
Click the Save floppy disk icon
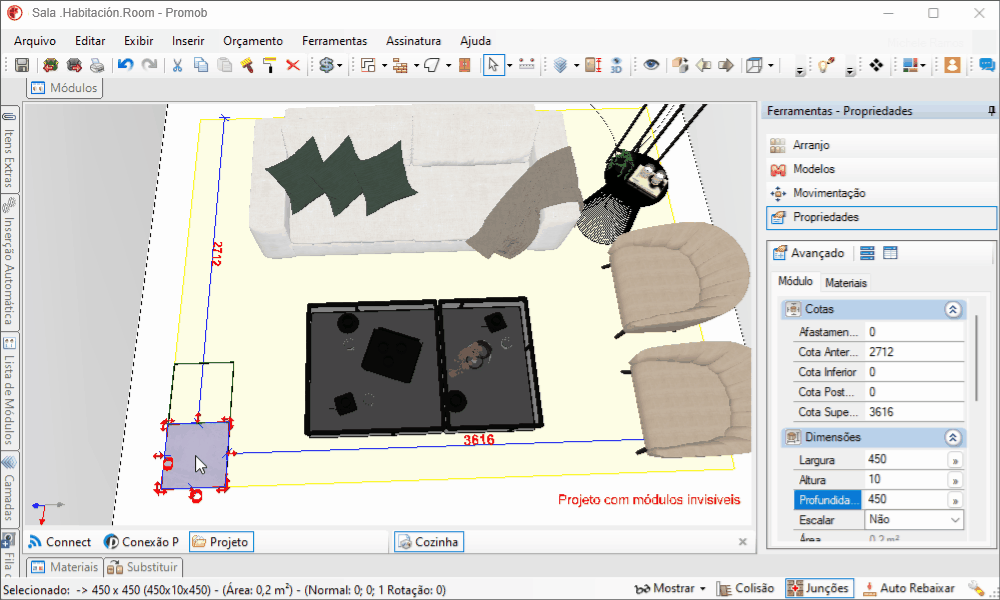[22, 65]
